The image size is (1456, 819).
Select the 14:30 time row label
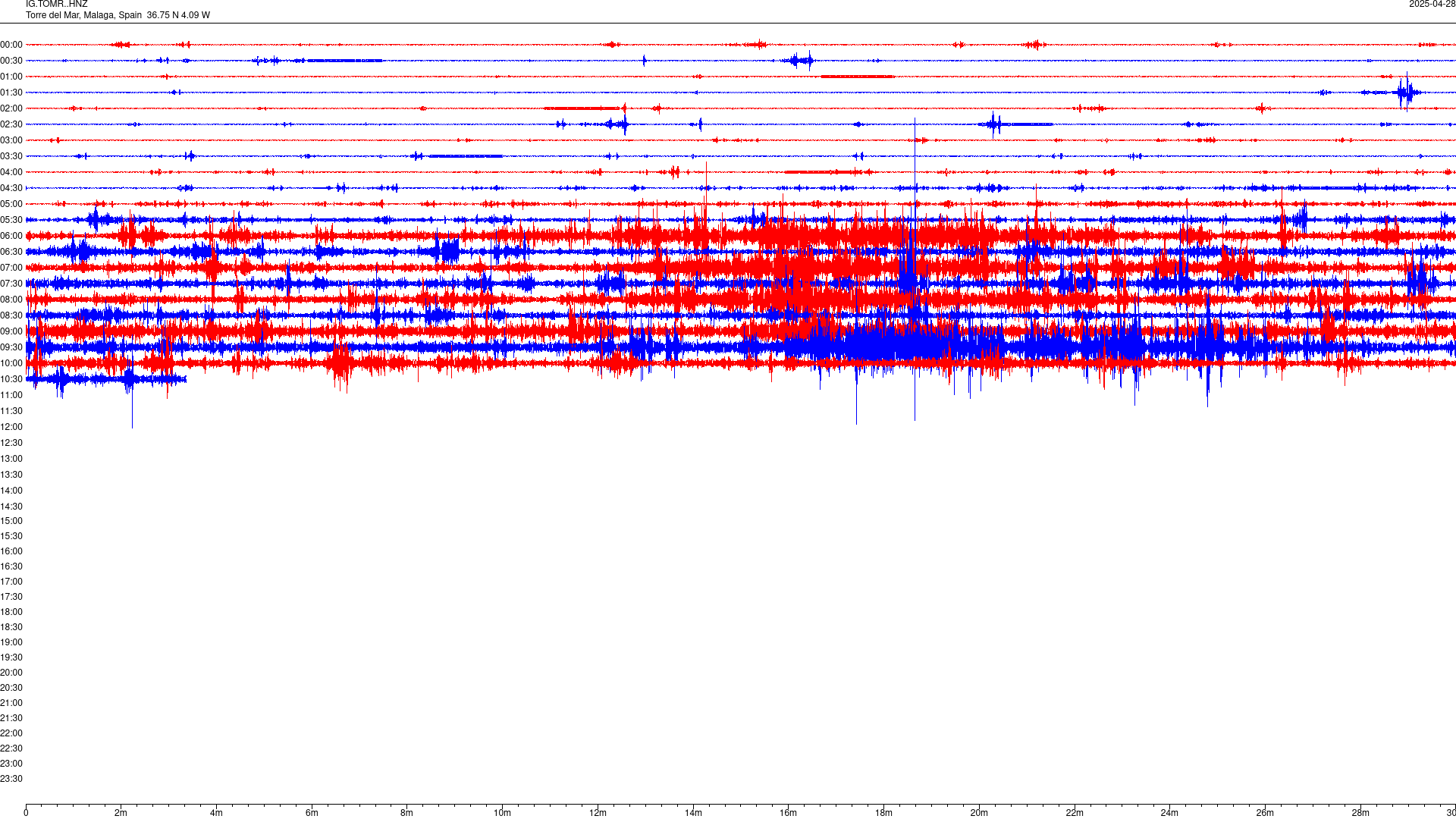pos(11,507)
